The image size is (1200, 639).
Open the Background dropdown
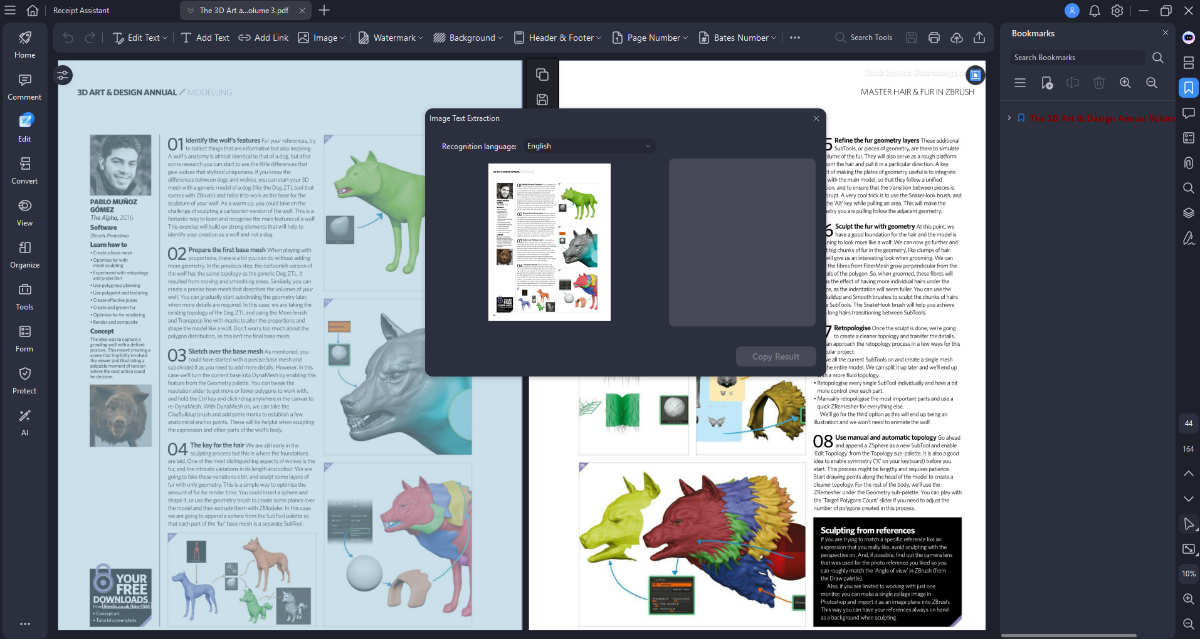pyautogui.click(x=468, y=37)
